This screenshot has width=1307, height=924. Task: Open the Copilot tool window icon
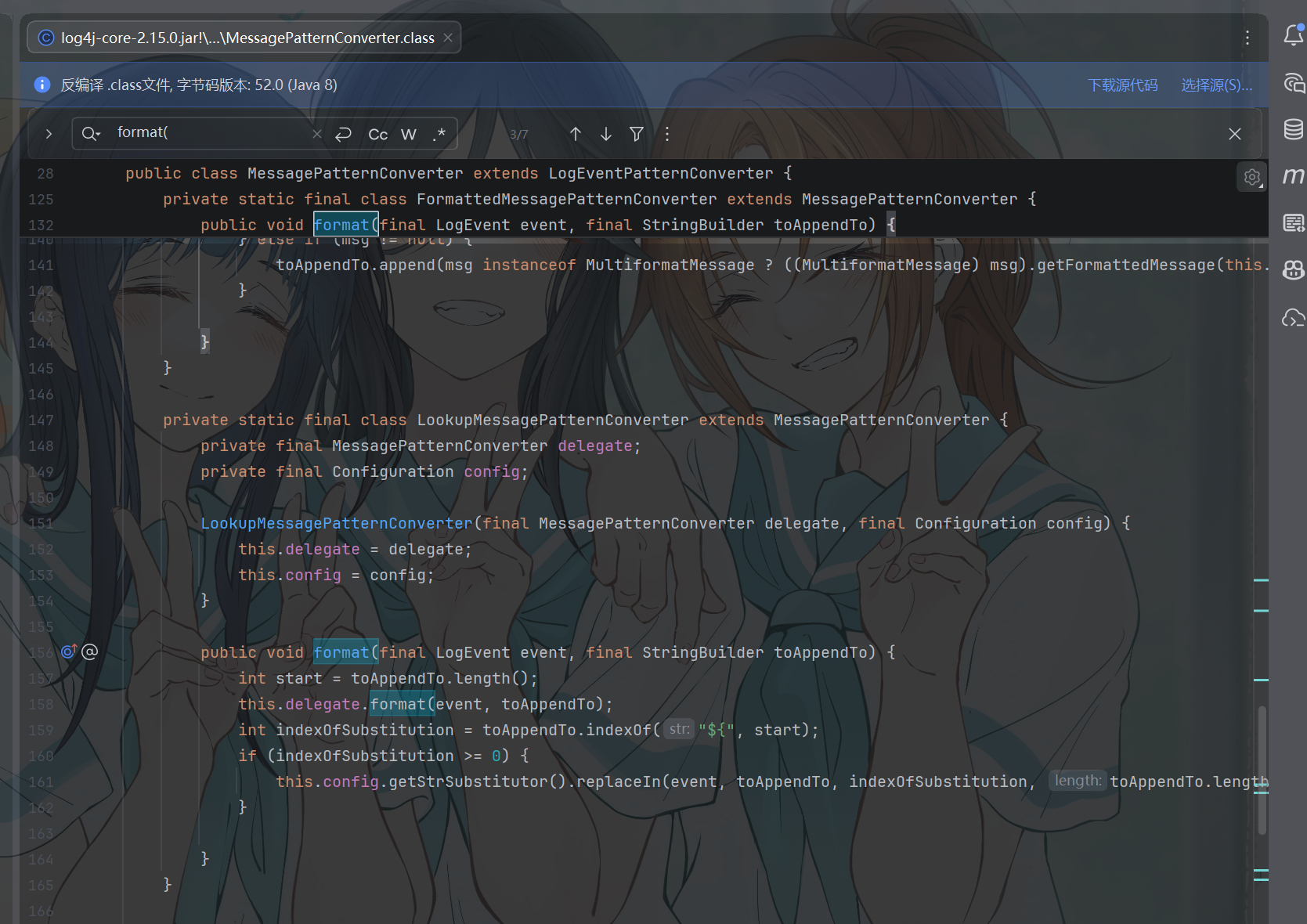(1293, 270)
